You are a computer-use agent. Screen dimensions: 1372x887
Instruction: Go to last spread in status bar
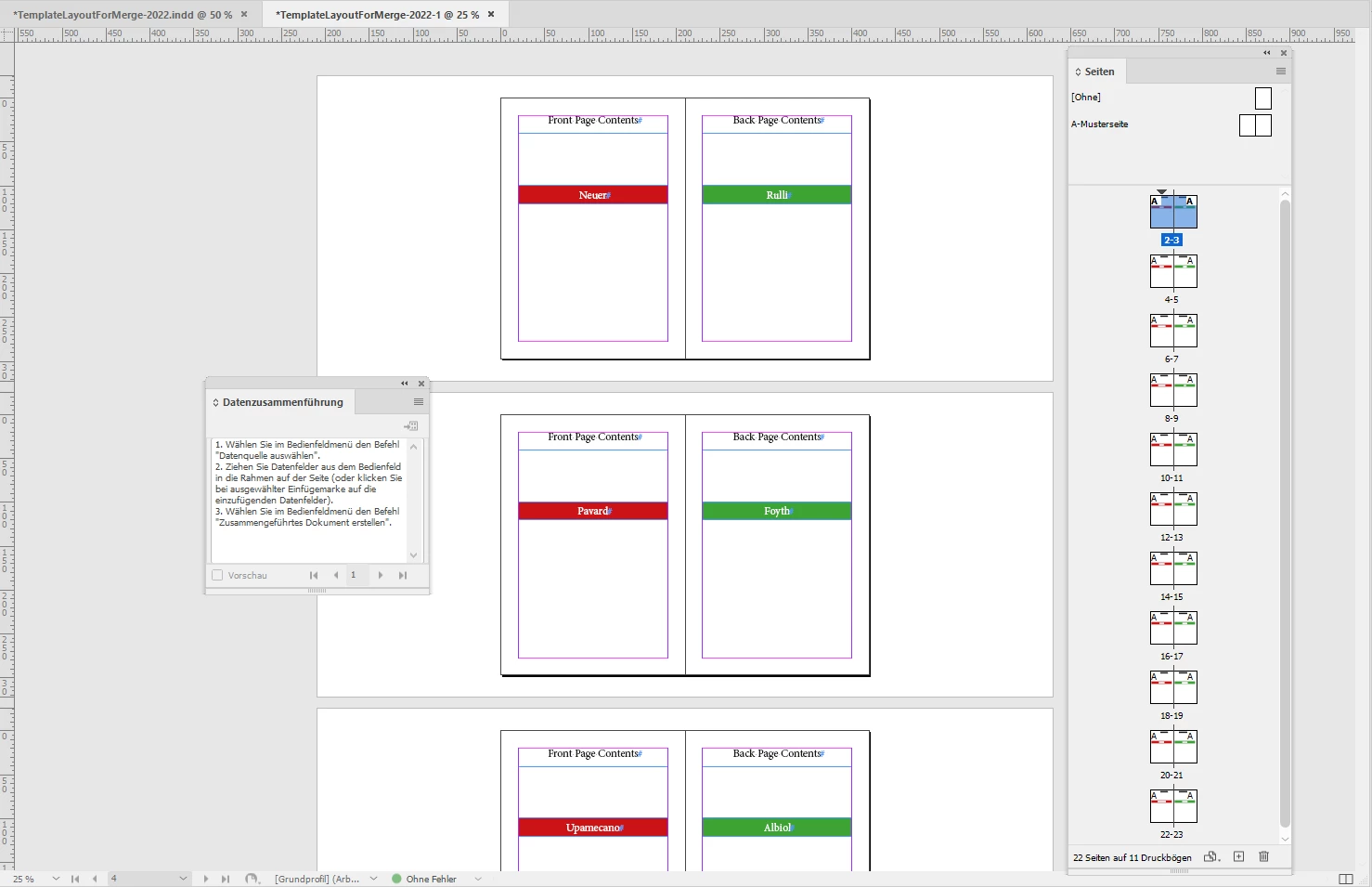coord(225,879)
